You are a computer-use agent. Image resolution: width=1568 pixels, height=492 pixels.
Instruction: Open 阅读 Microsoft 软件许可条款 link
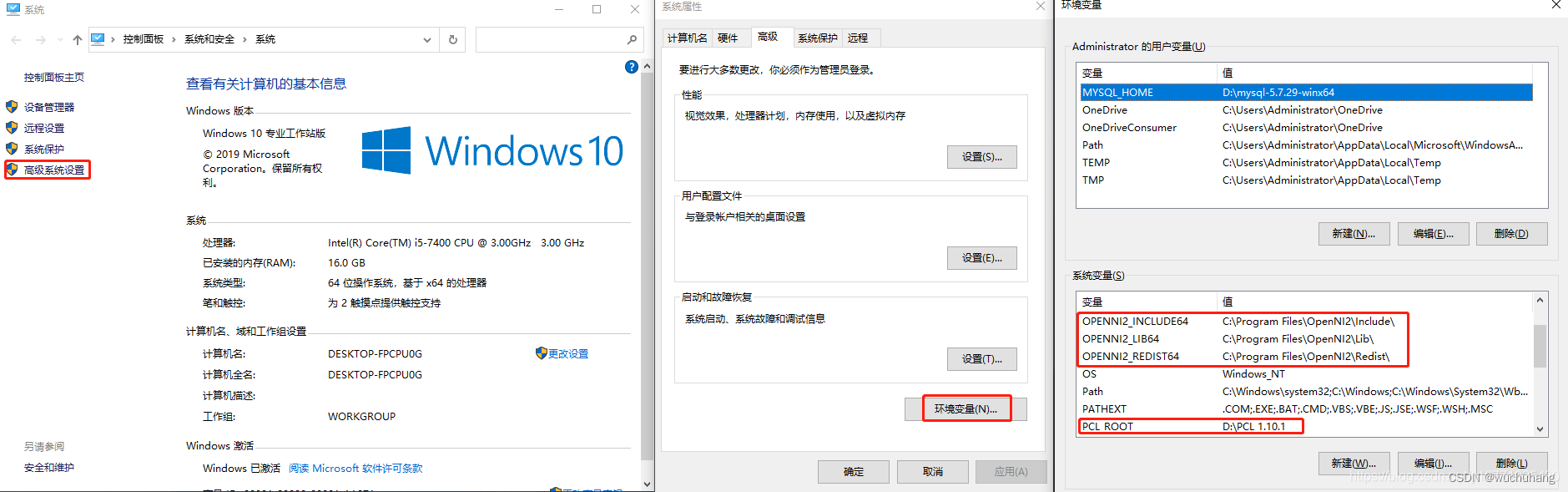coord(355,468)
